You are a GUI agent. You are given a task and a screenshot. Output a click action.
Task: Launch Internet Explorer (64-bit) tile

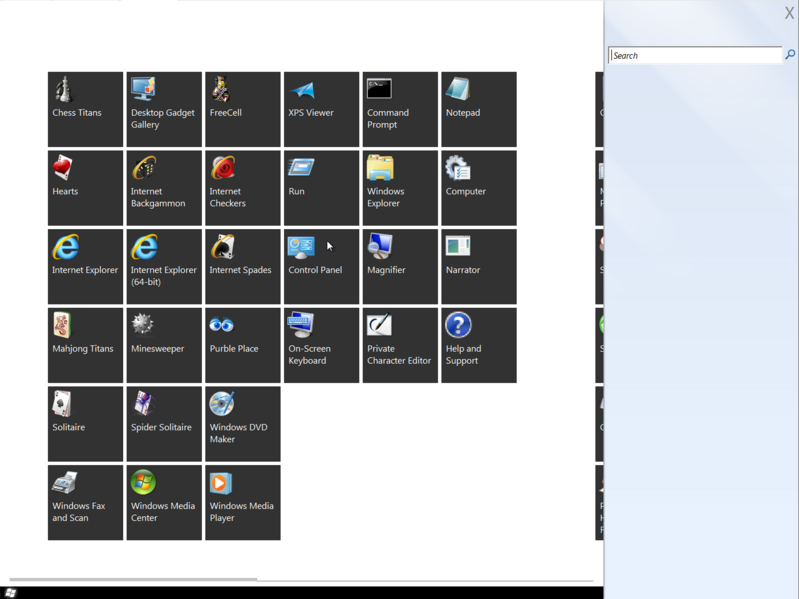point(164,266)
